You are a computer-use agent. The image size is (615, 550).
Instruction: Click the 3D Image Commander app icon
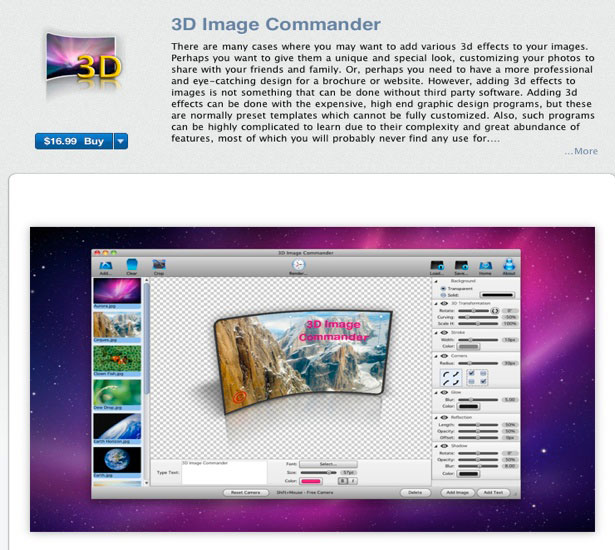tap(84, 63)
